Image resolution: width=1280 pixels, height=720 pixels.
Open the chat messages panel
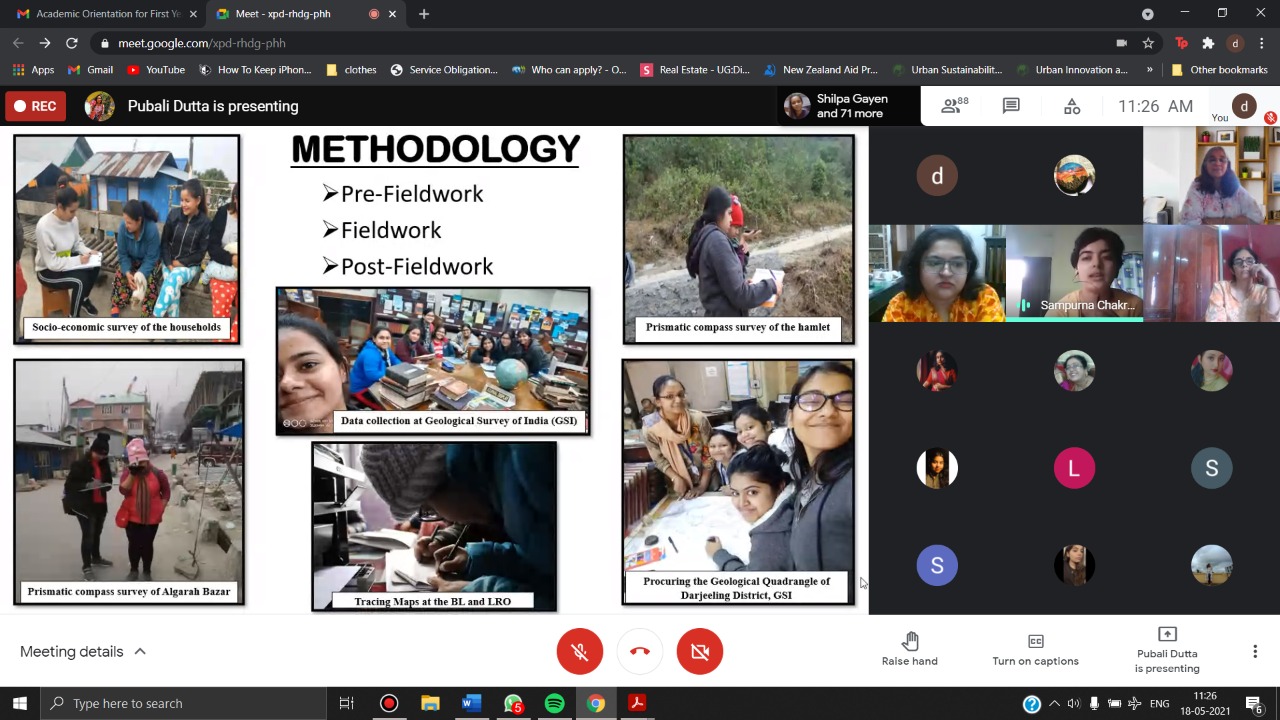(1011, 106)
